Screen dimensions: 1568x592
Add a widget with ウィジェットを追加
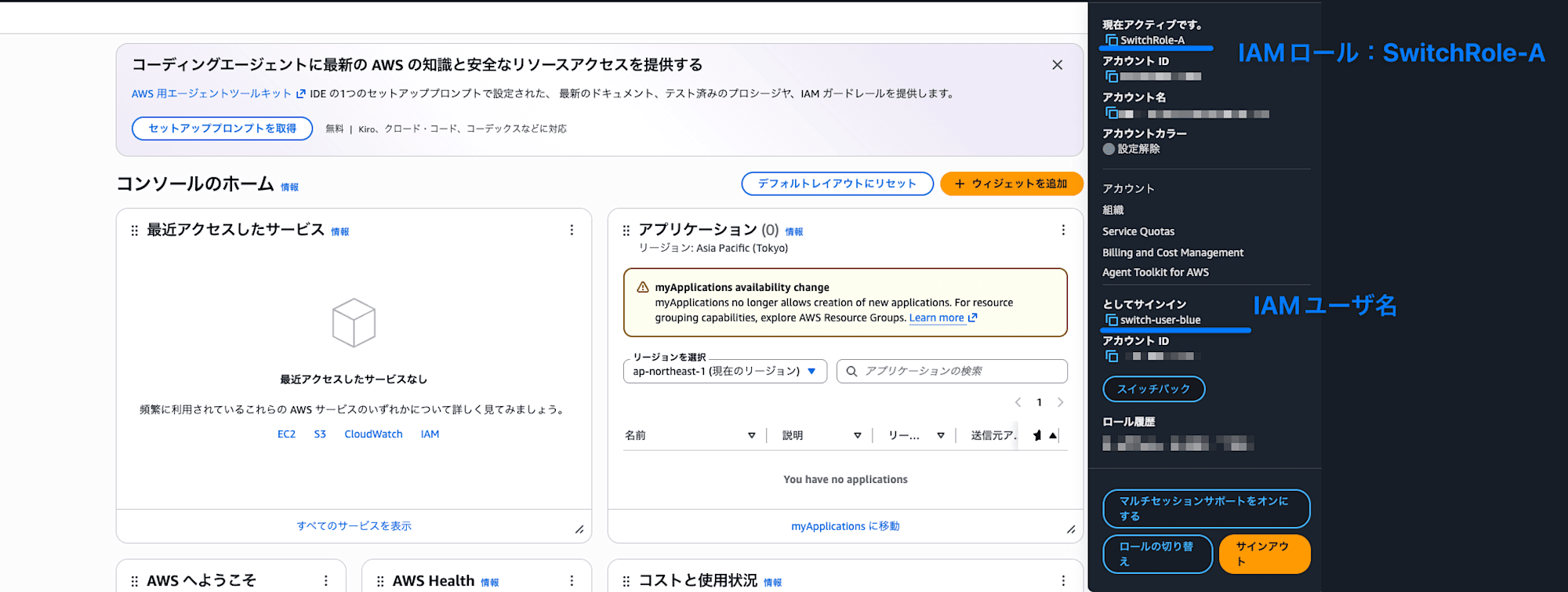(x=1011, y=183)
